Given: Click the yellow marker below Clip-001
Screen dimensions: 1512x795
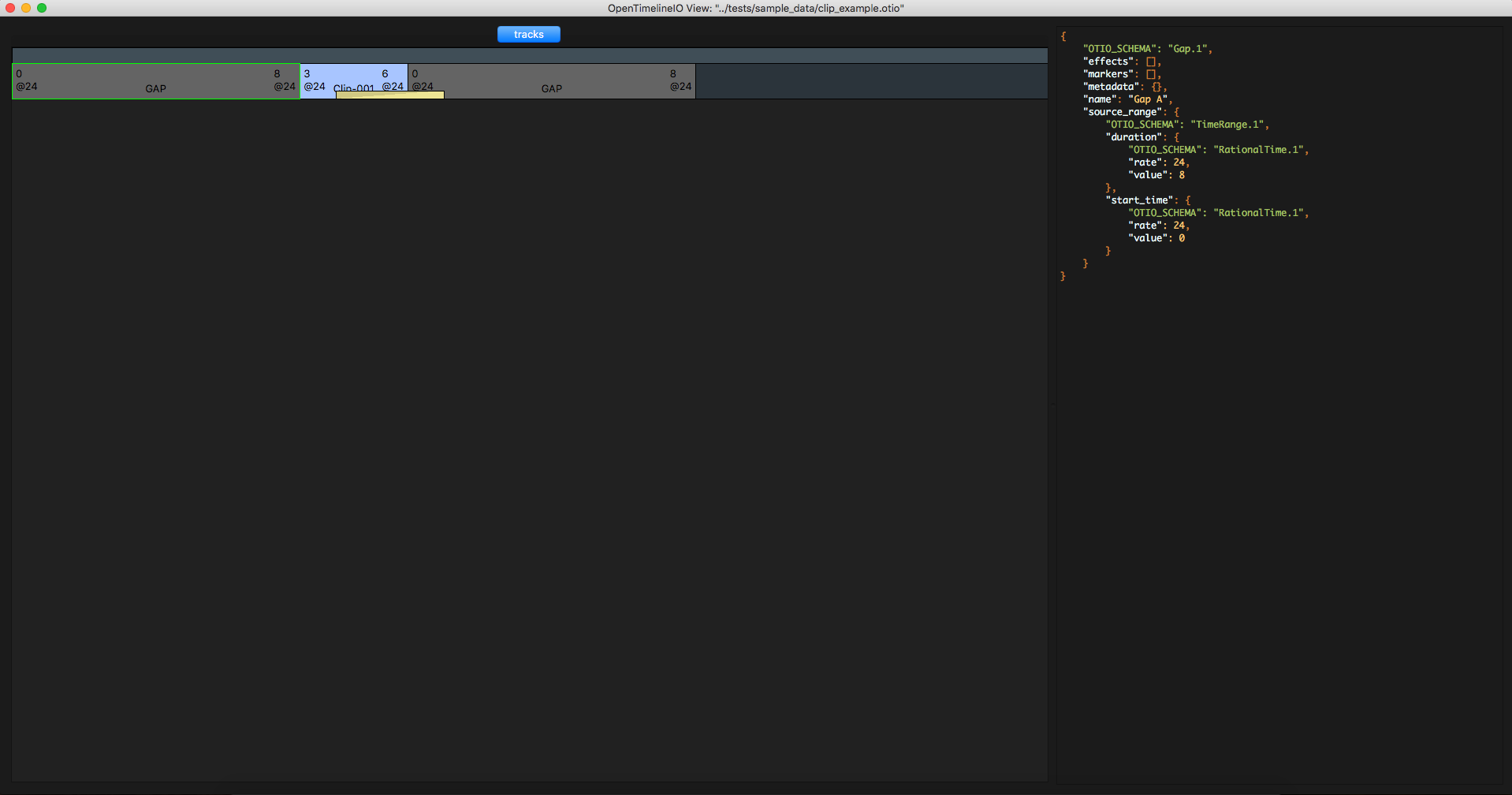Looking at the screenshot, I should tap(389, 95).
